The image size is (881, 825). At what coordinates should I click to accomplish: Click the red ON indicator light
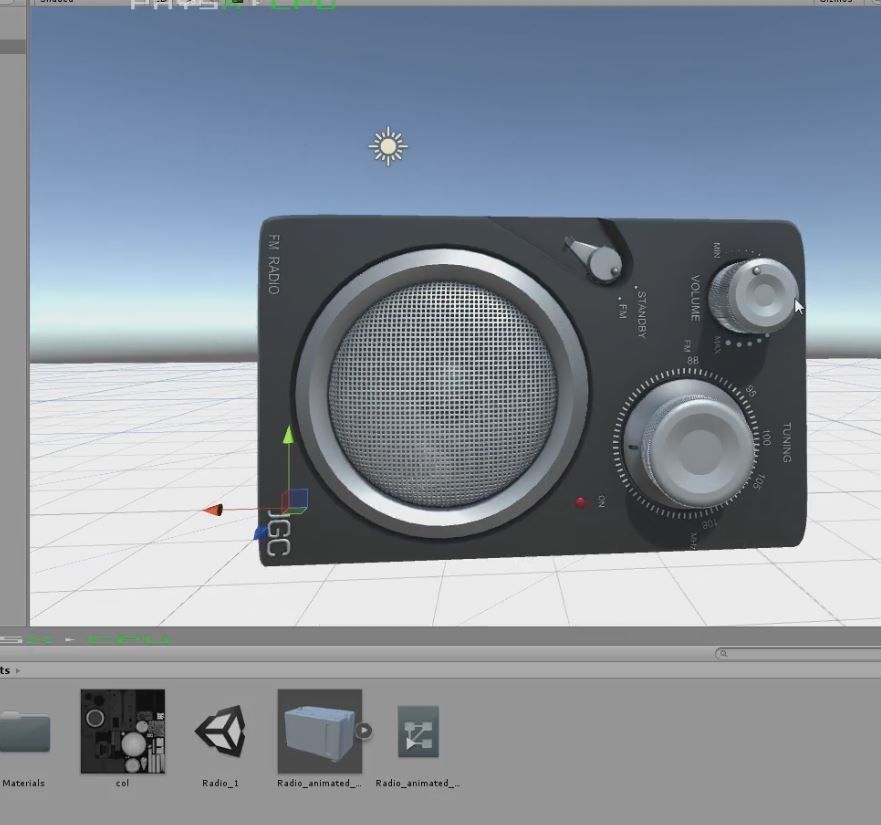point(580,502)
